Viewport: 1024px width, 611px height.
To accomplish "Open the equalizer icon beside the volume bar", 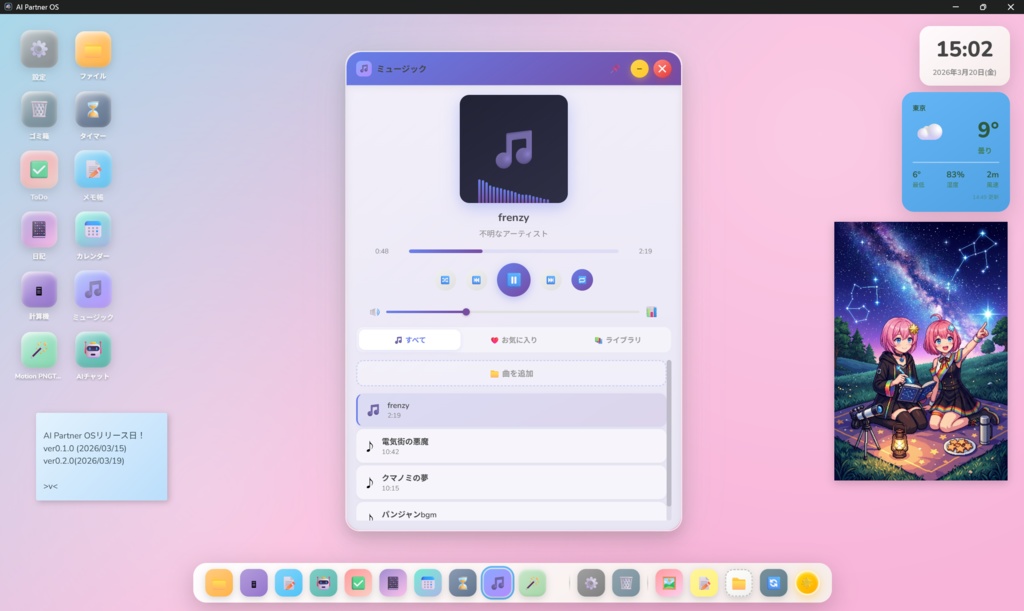I will [x=654, y=312].
